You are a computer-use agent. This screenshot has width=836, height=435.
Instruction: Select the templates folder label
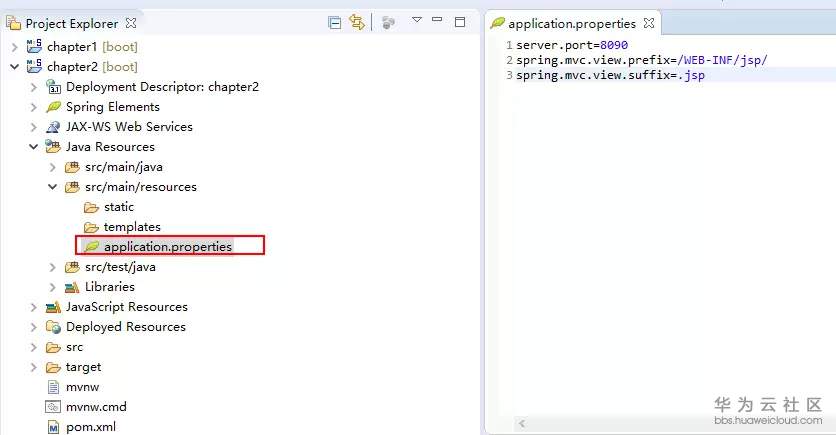[132, 227]
